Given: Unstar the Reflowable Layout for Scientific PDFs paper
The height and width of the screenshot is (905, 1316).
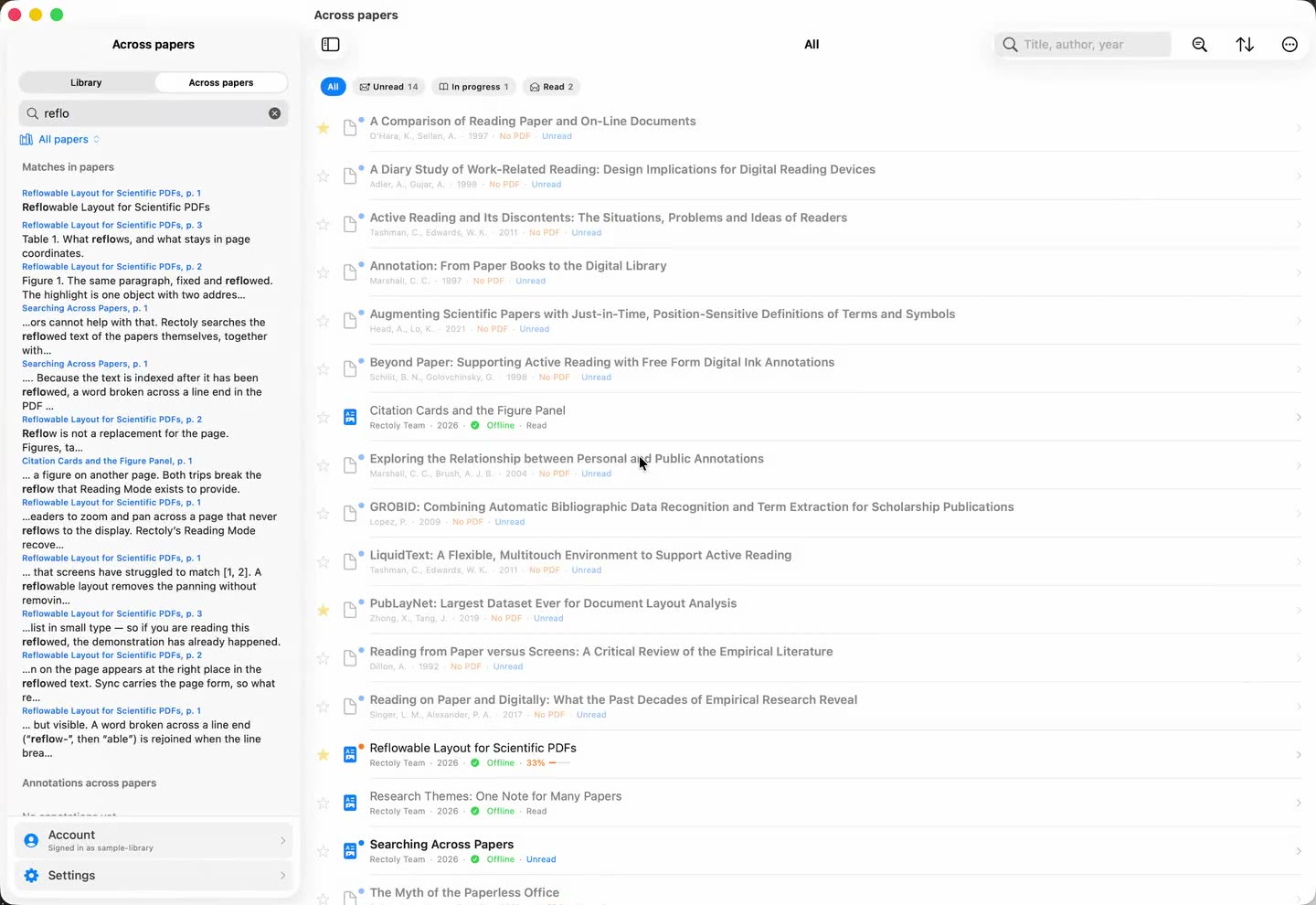Looking at the screenshot, I should click(x=323, y=755).
